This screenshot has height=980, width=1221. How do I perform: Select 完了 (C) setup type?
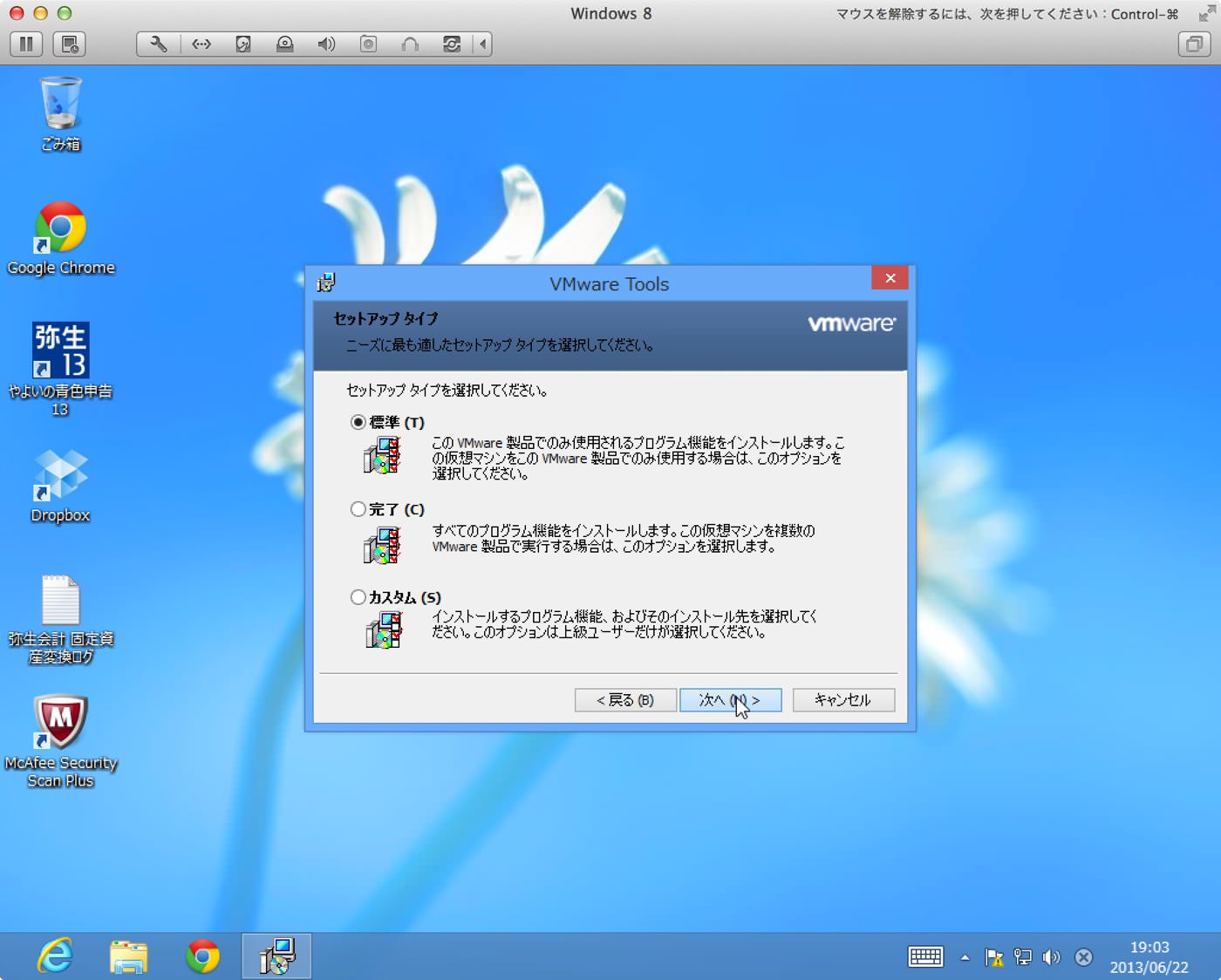358,509
